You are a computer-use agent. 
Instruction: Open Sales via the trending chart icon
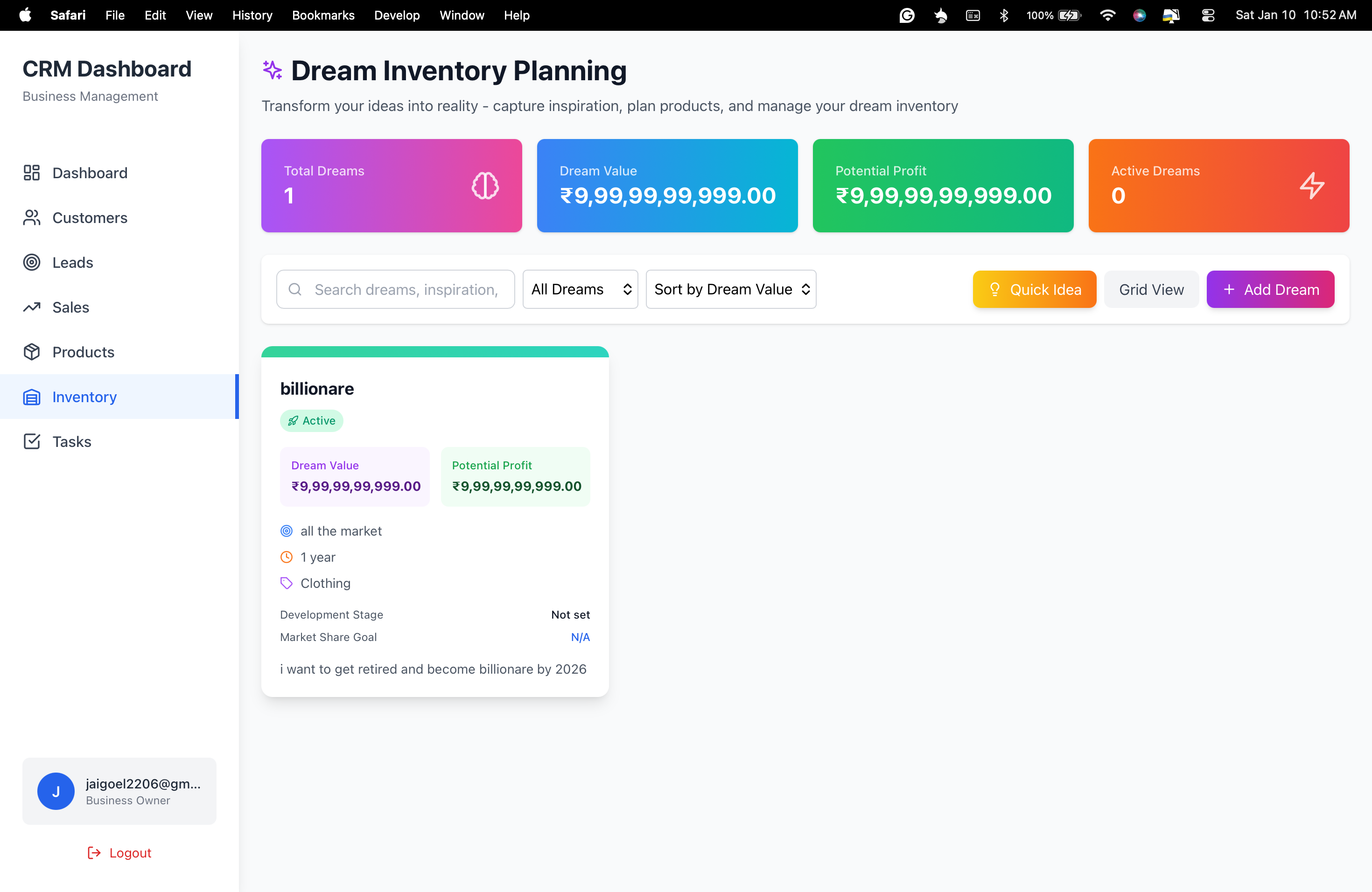32,307
